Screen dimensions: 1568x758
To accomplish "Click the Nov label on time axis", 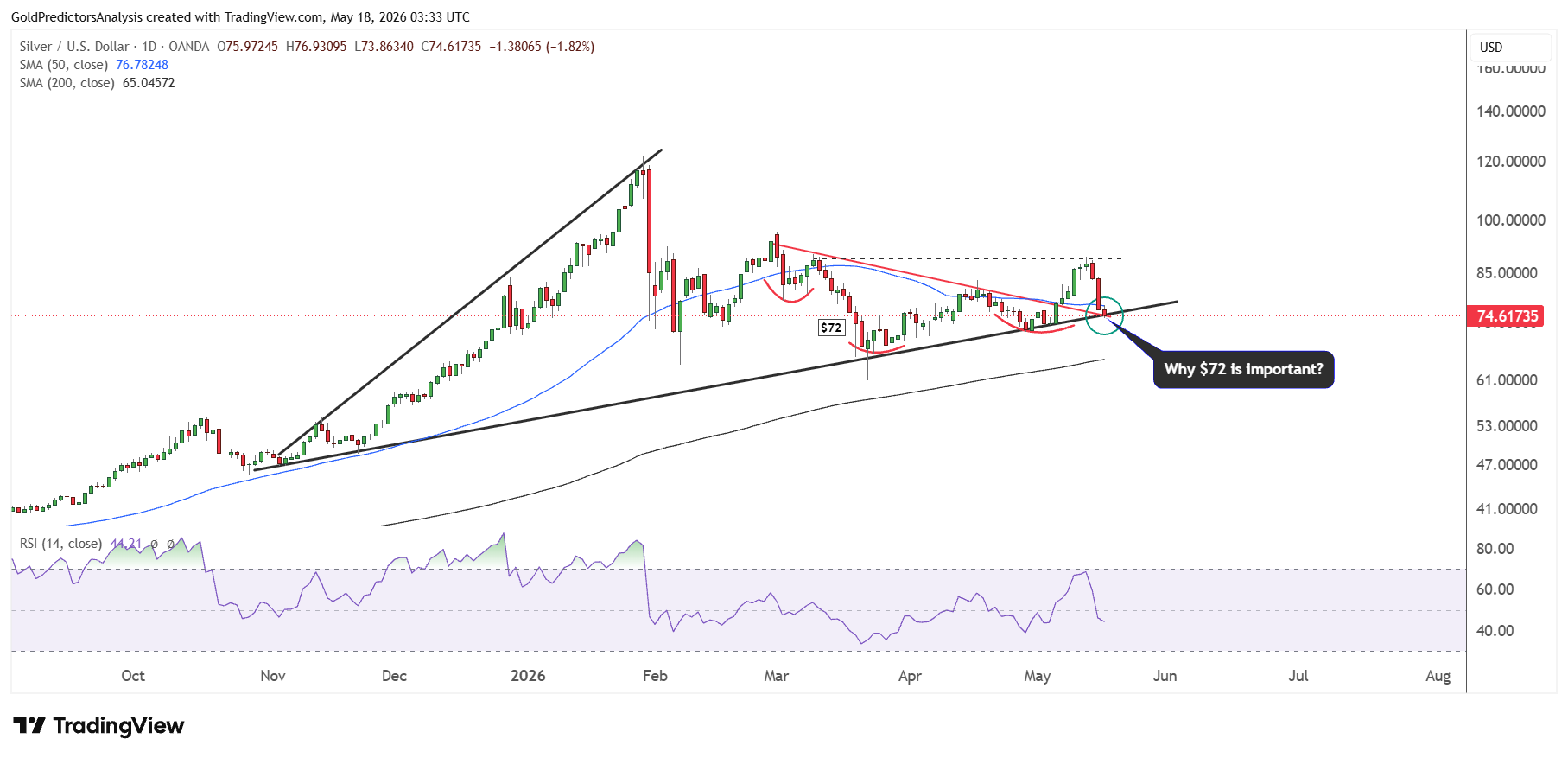I will coord(273,676).
